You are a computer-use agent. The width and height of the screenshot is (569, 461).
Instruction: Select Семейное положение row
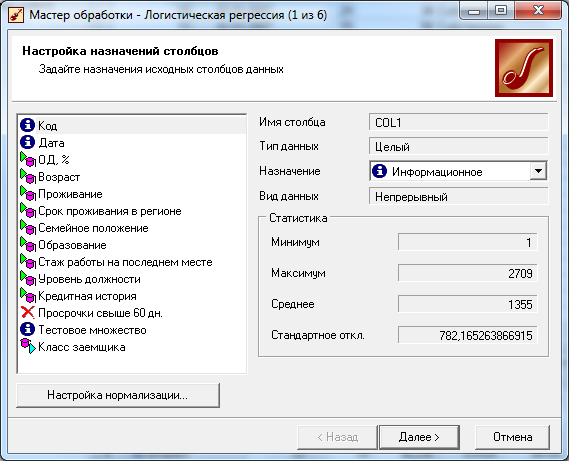pos(132,228)
